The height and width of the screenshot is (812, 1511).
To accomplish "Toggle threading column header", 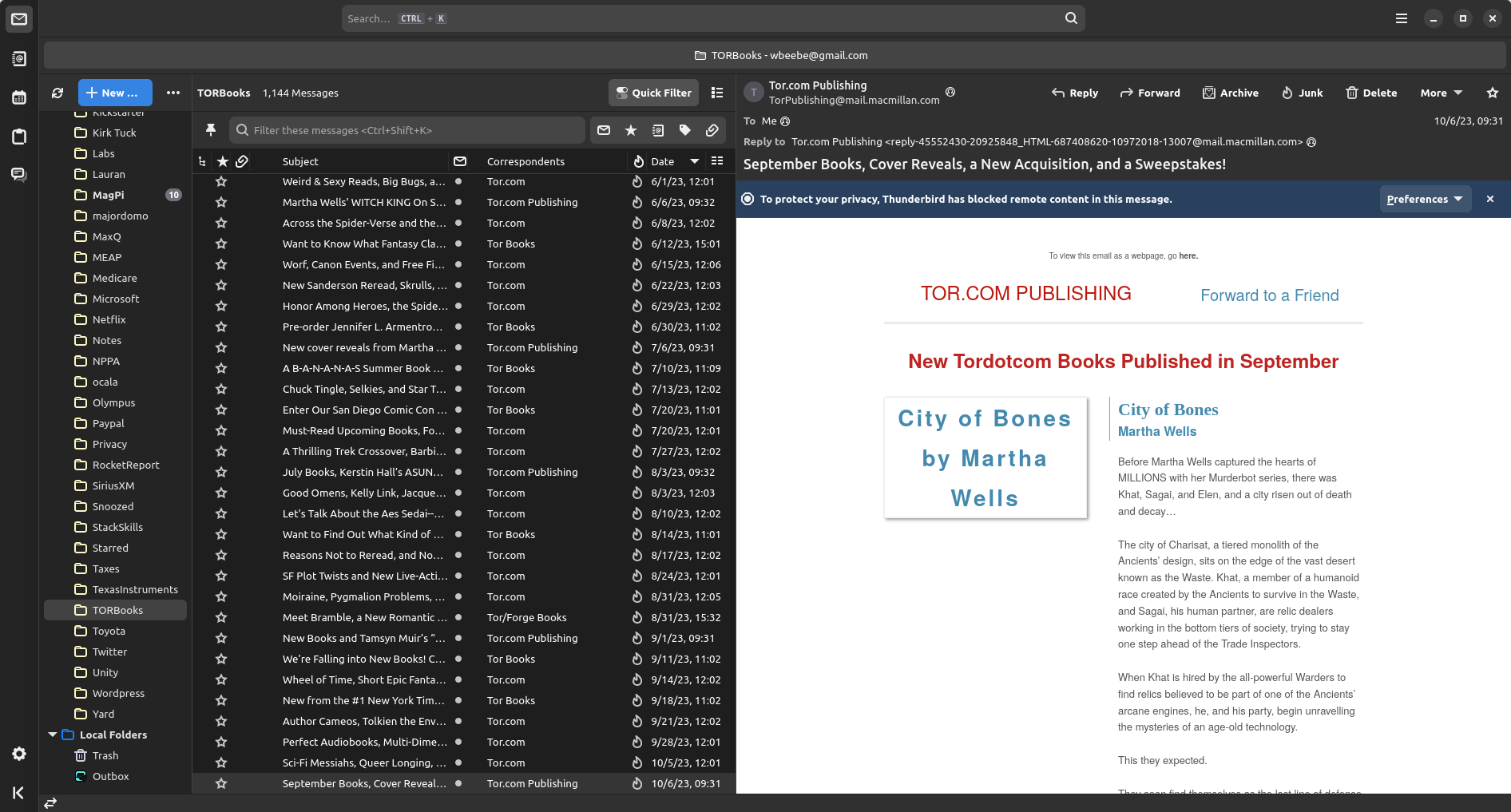I will coord(202,161).
